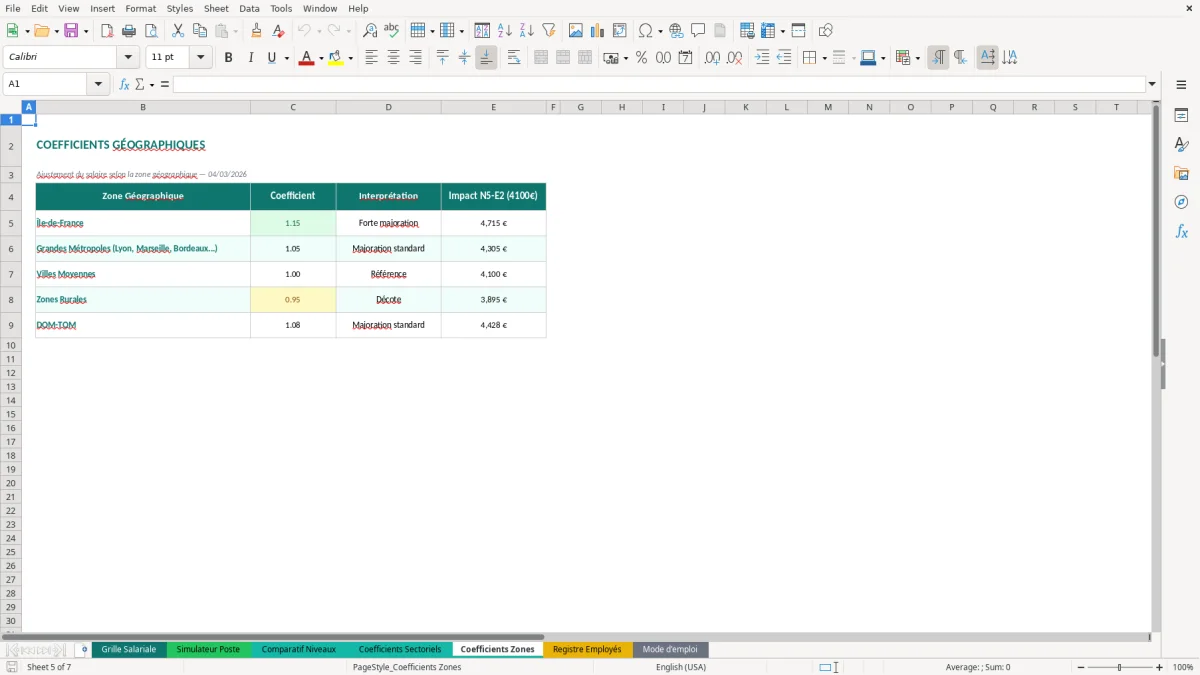Open sidebar Navigator panel
Image resolution: width=1200 pixels, height=675 pixels.
point(1181,202)
